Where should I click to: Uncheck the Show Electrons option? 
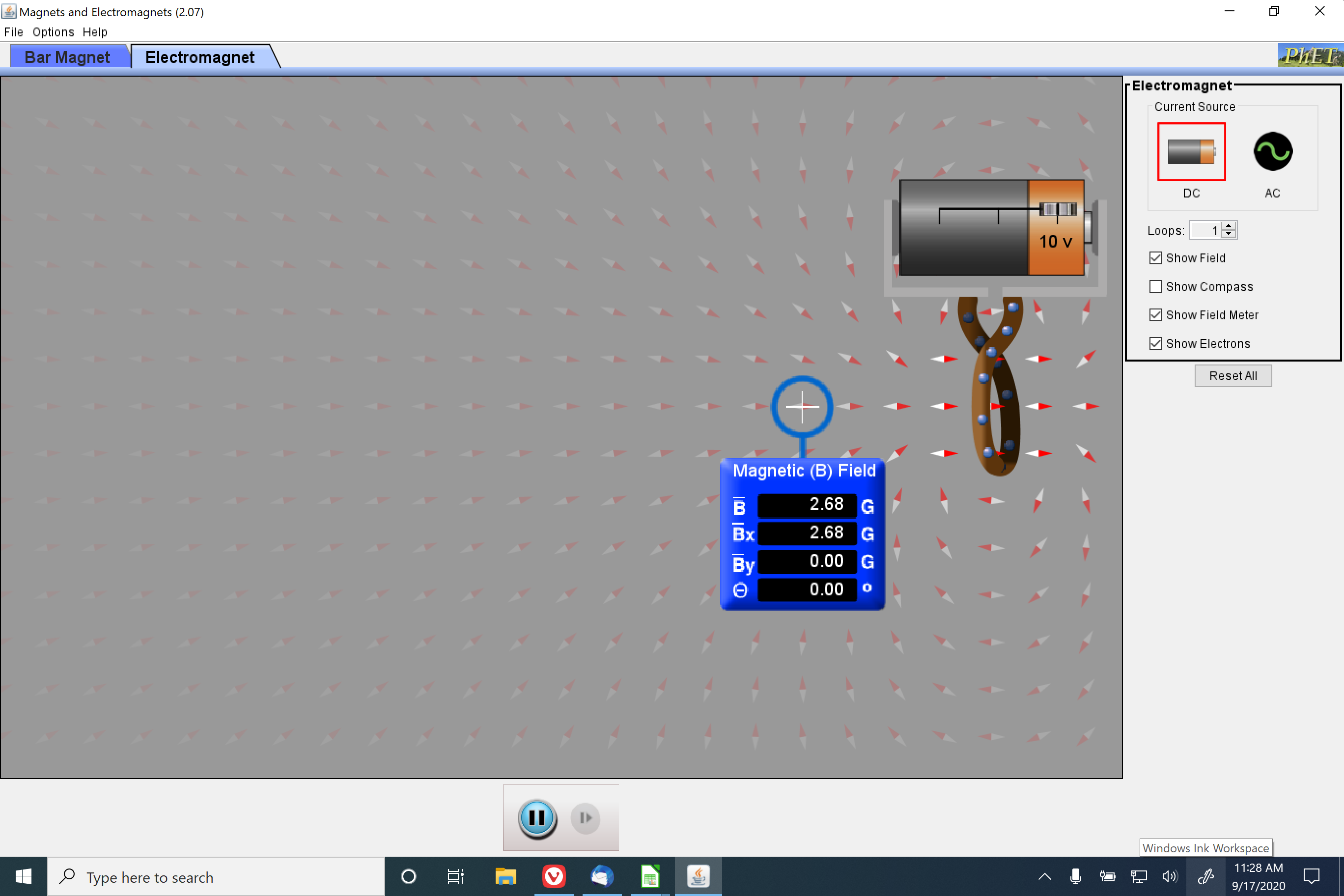[1156, 343]
